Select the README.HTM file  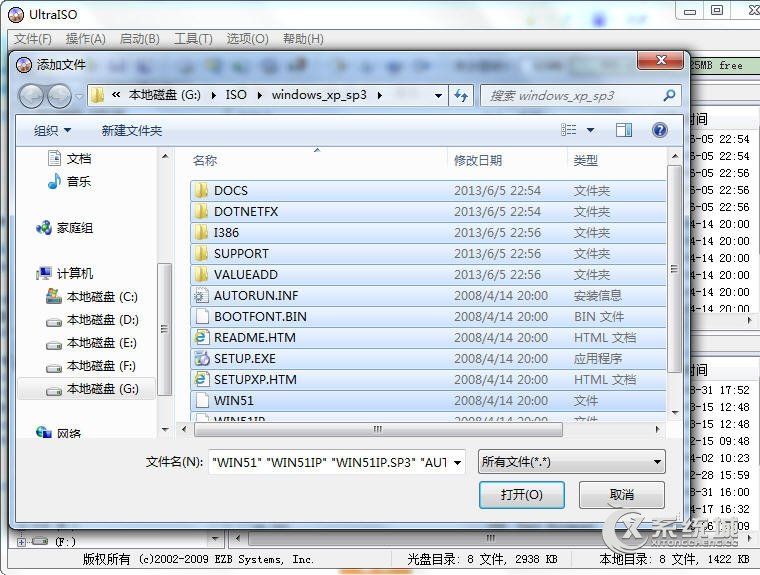(428, 337)
